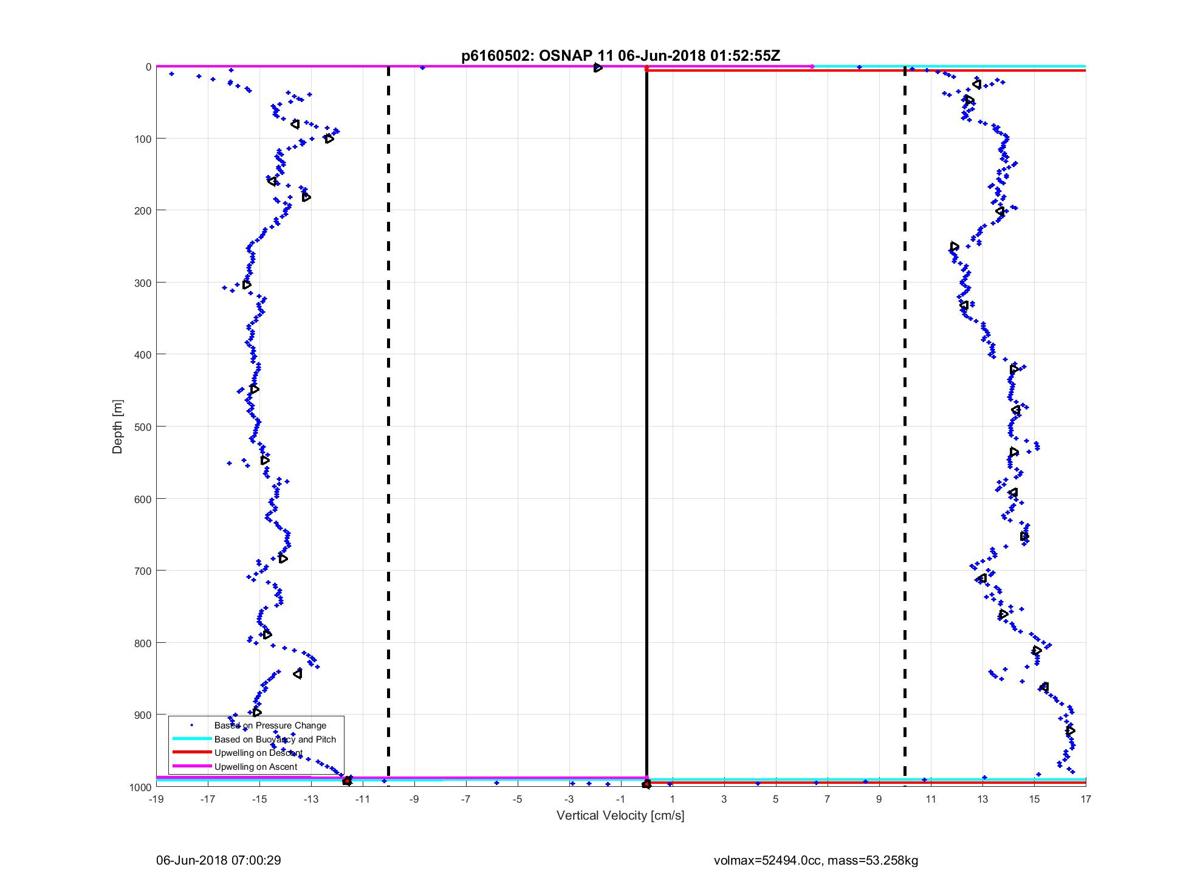Click x-axis tick label "-17"
Image resolution: width=1200 pixels, height=885 pixels.
click(x=207, y=800)
